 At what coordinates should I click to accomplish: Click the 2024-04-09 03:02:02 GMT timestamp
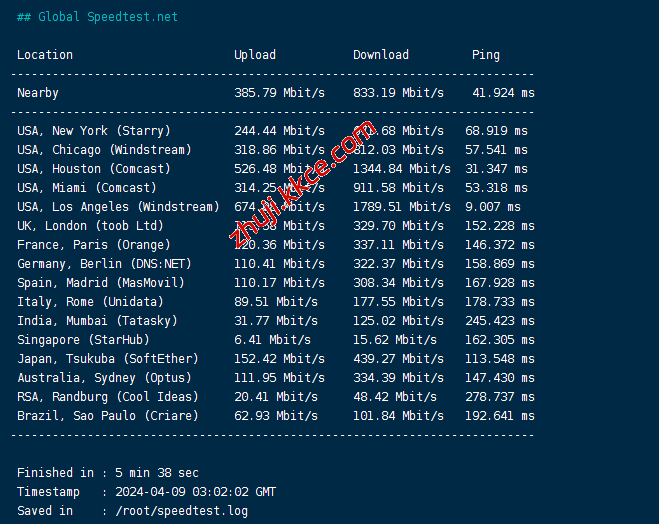click(196, 492)
